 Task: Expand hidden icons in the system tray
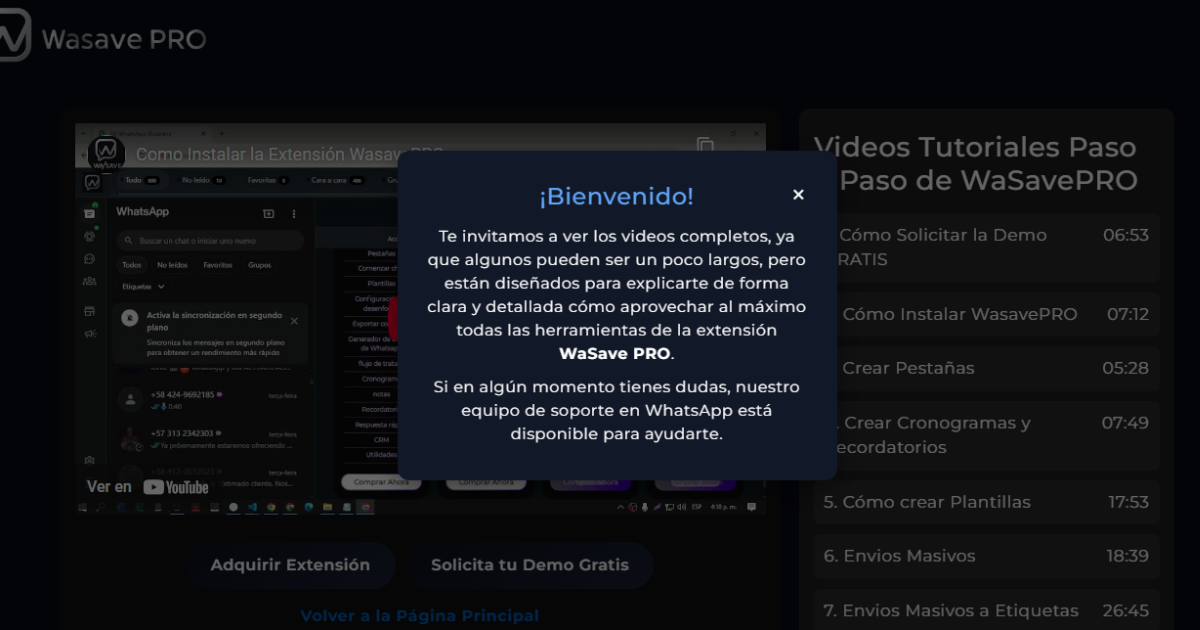(621, 506)
